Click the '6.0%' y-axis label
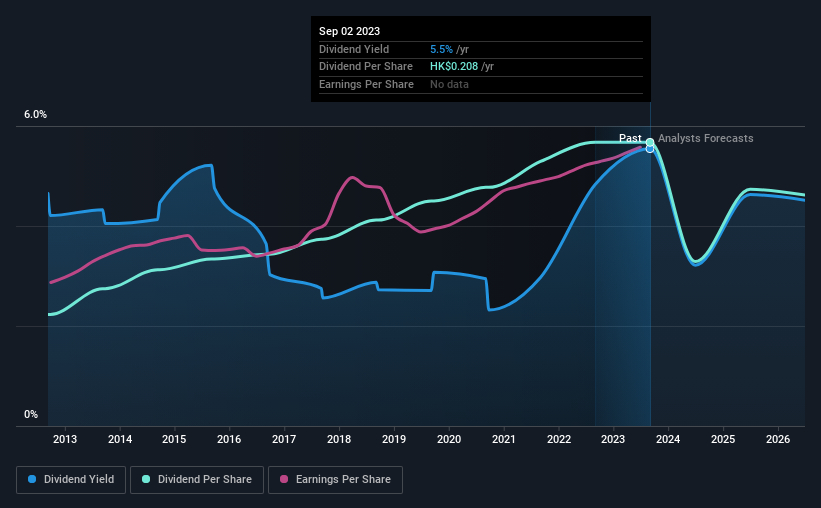Viewport: 821px width, 508px height. point(35,115)
